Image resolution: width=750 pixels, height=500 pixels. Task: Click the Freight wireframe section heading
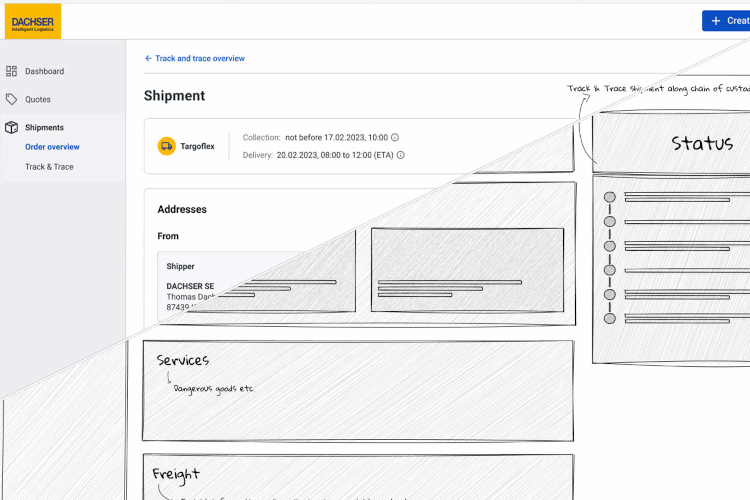[176, 474]
